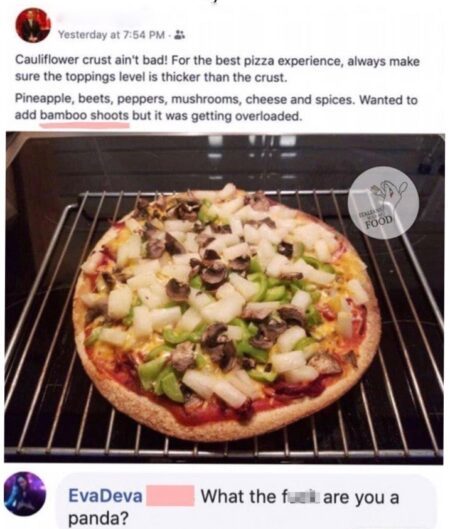Screen dimensions: 450x529
Task: Click the friends audience icon beside timestamp
Action: 179,34
